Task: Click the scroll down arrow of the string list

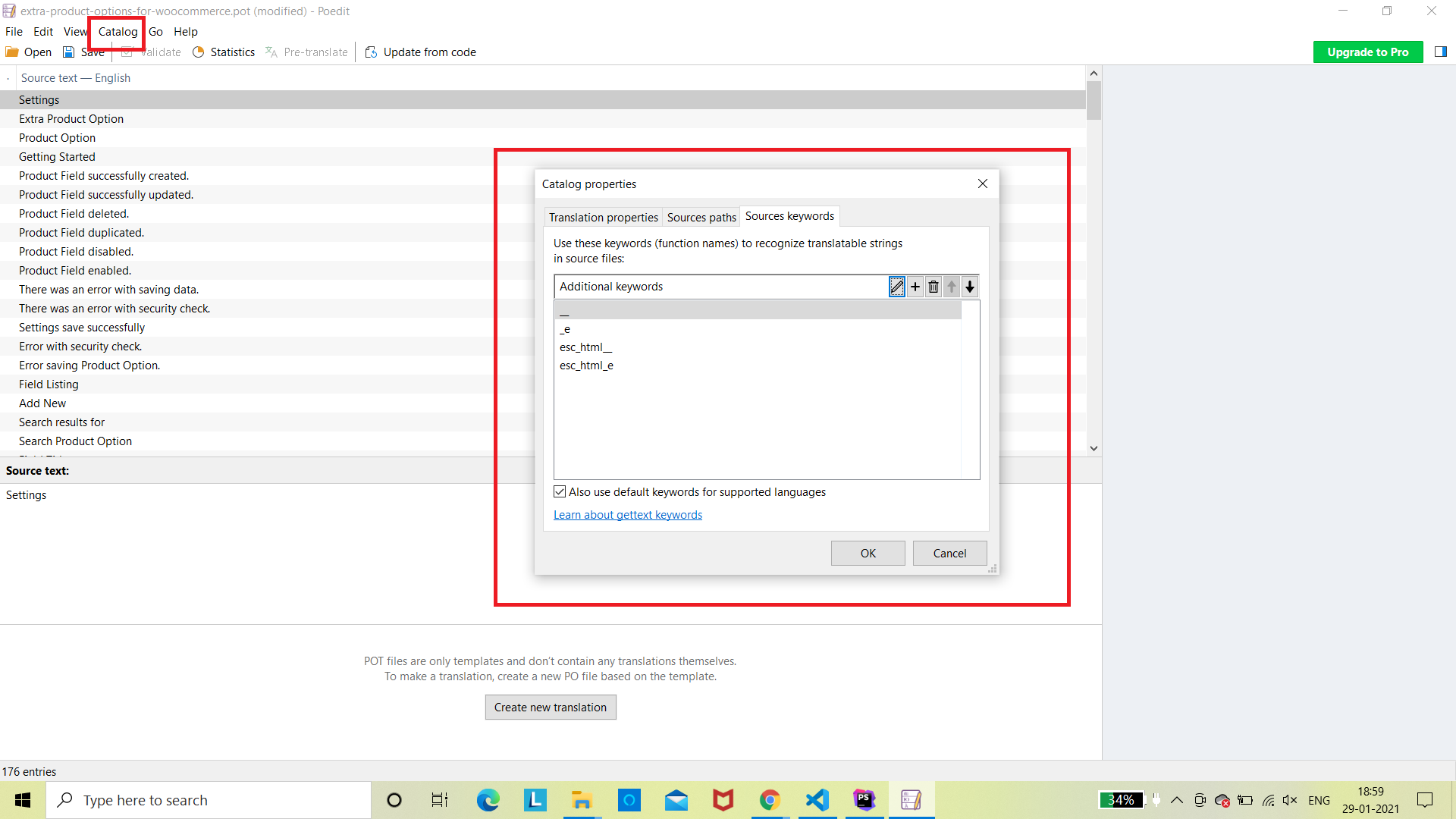Action: 1094,448
